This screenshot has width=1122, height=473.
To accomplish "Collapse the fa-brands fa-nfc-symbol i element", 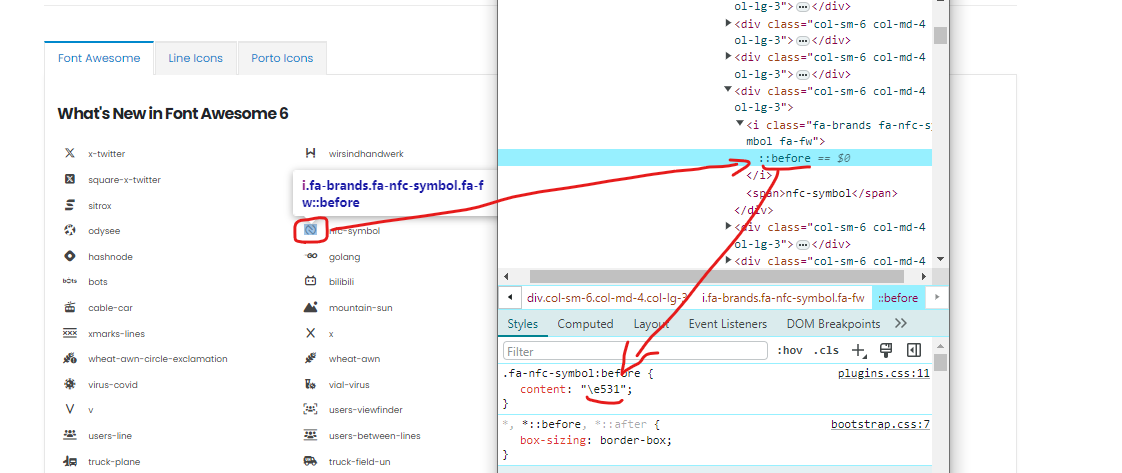I will [x=741, y=125].
